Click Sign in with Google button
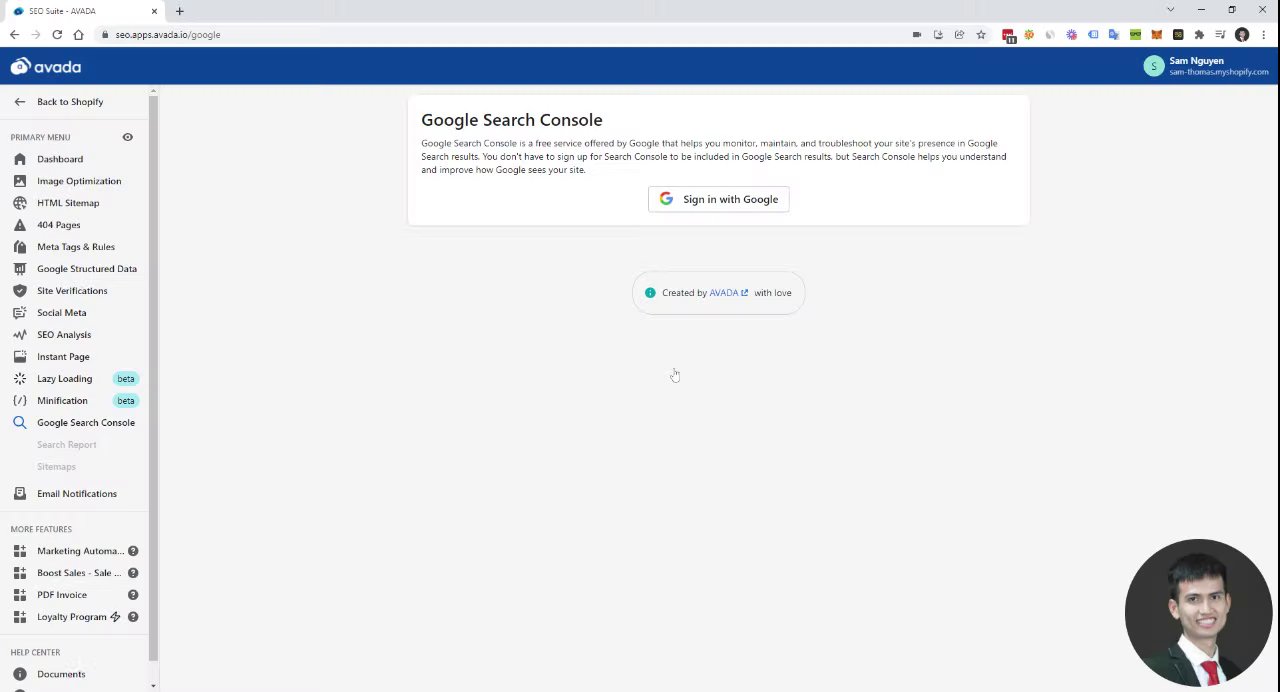This screenshot has height=692, width=1280. click(719, 199)
